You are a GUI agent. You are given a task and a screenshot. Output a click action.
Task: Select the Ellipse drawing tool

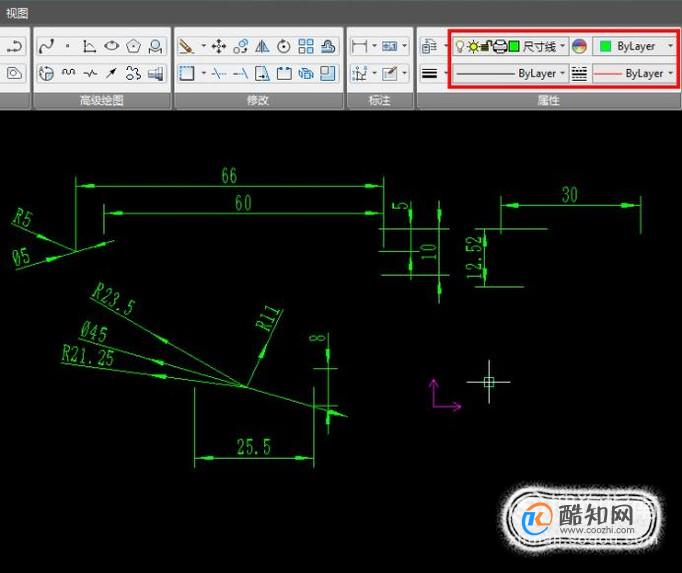coord(111,45)
